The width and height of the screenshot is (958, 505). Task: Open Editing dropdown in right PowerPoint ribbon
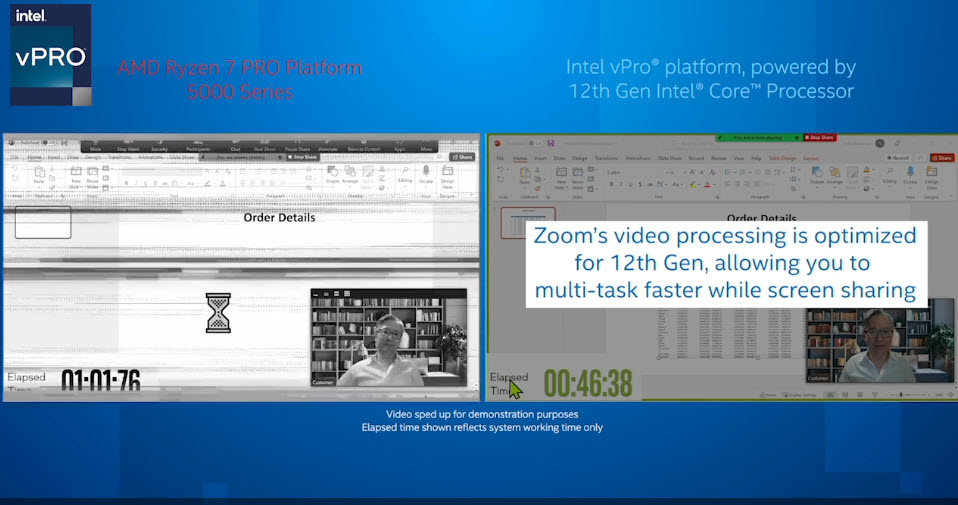tap(890, 176)
